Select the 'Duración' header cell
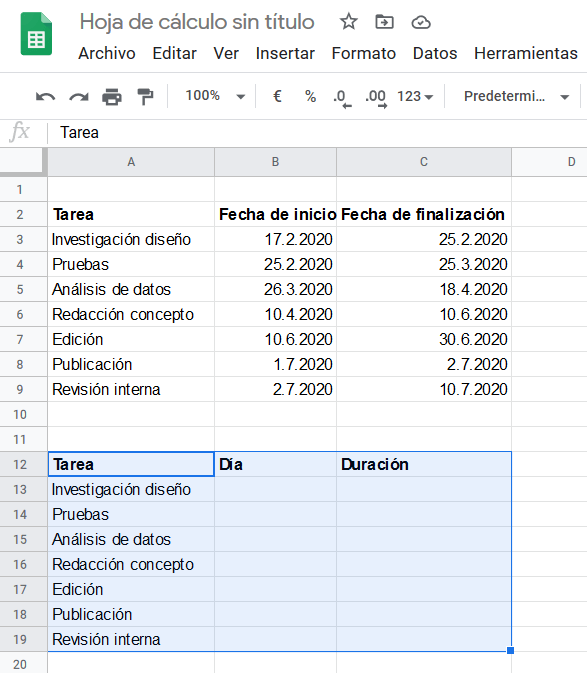Screen dimensions: 587x673 (x=424, y=464)
